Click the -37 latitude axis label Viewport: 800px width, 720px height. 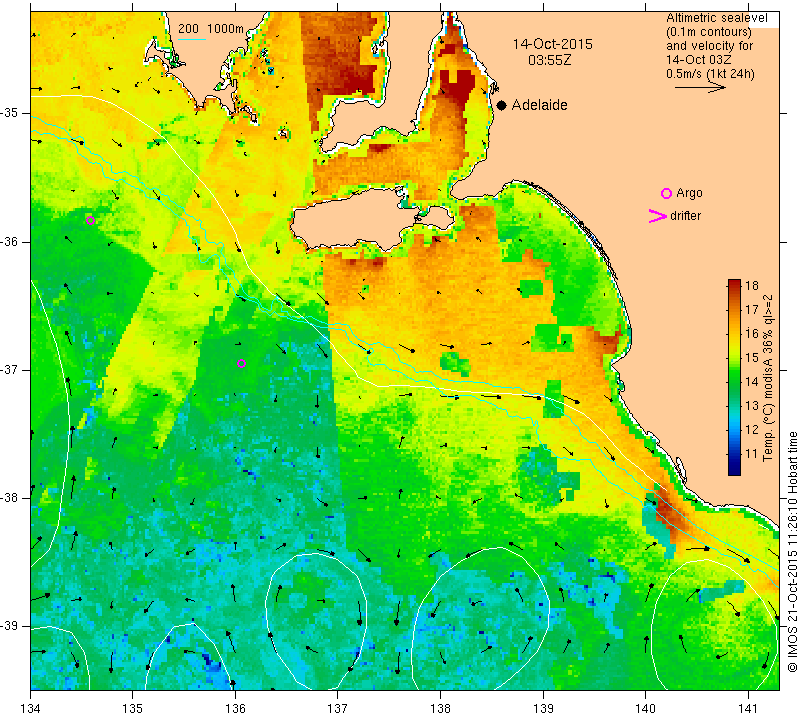tap(10, 369)
